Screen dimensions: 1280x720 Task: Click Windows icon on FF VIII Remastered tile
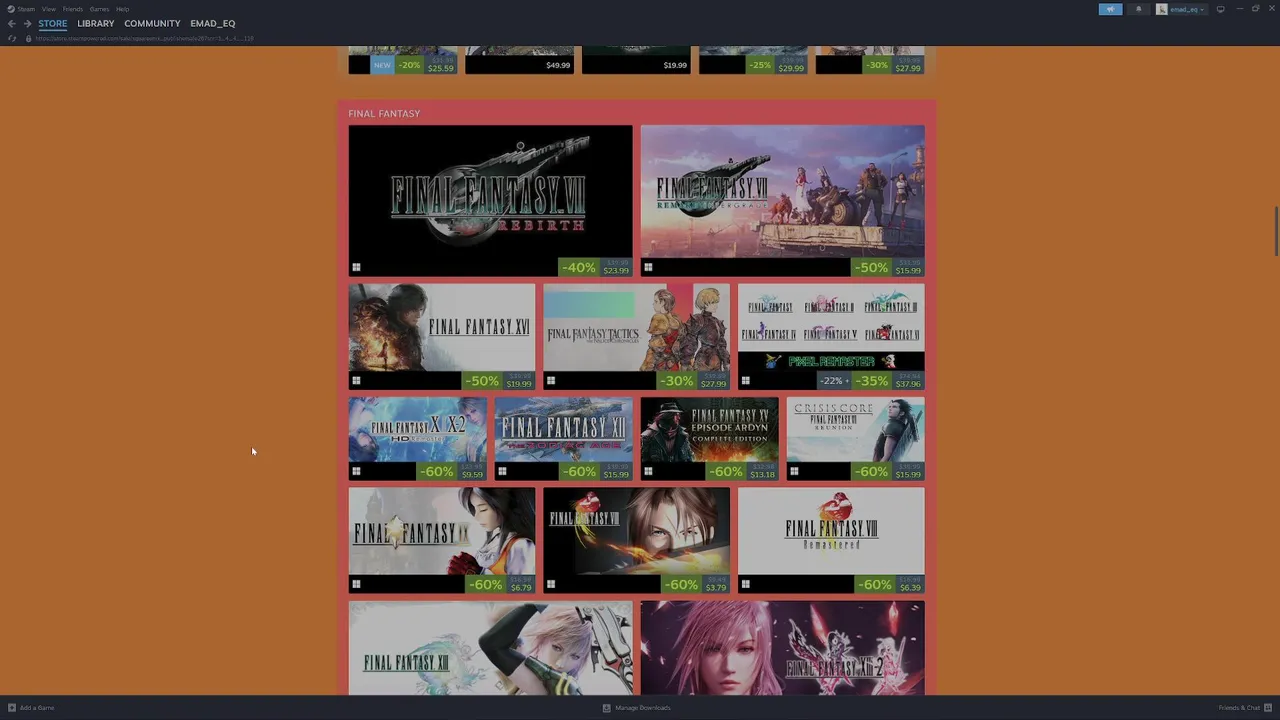tap(745, 584)
